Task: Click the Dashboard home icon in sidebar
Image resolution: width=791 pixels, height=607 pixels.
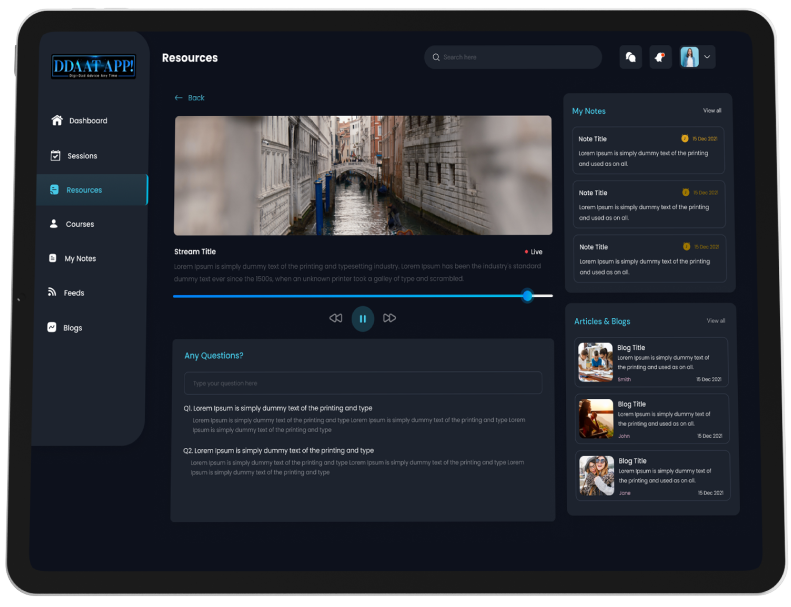Action: click(56, 121)
